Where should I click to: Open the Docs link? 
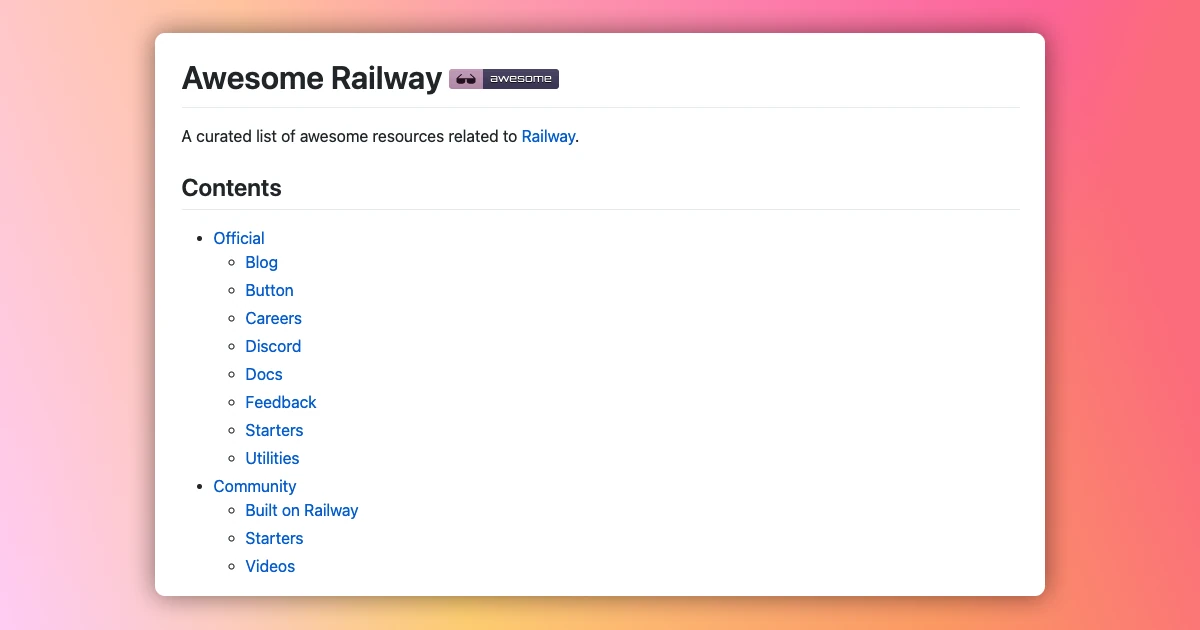264,374
